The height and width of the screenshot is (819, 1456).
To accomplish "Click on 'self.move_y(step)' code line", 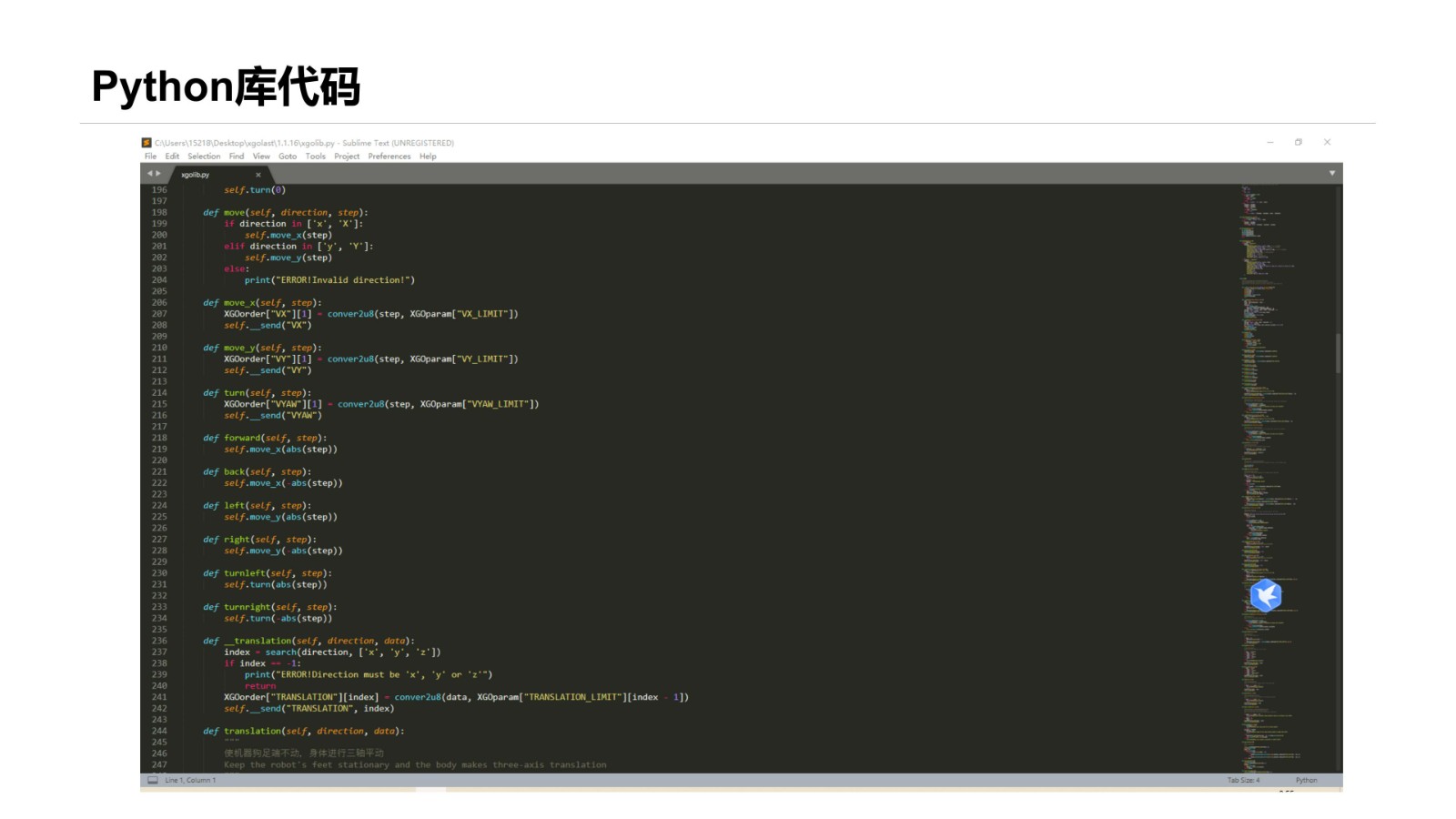I will pyautogui.click(x=288, y=258).
